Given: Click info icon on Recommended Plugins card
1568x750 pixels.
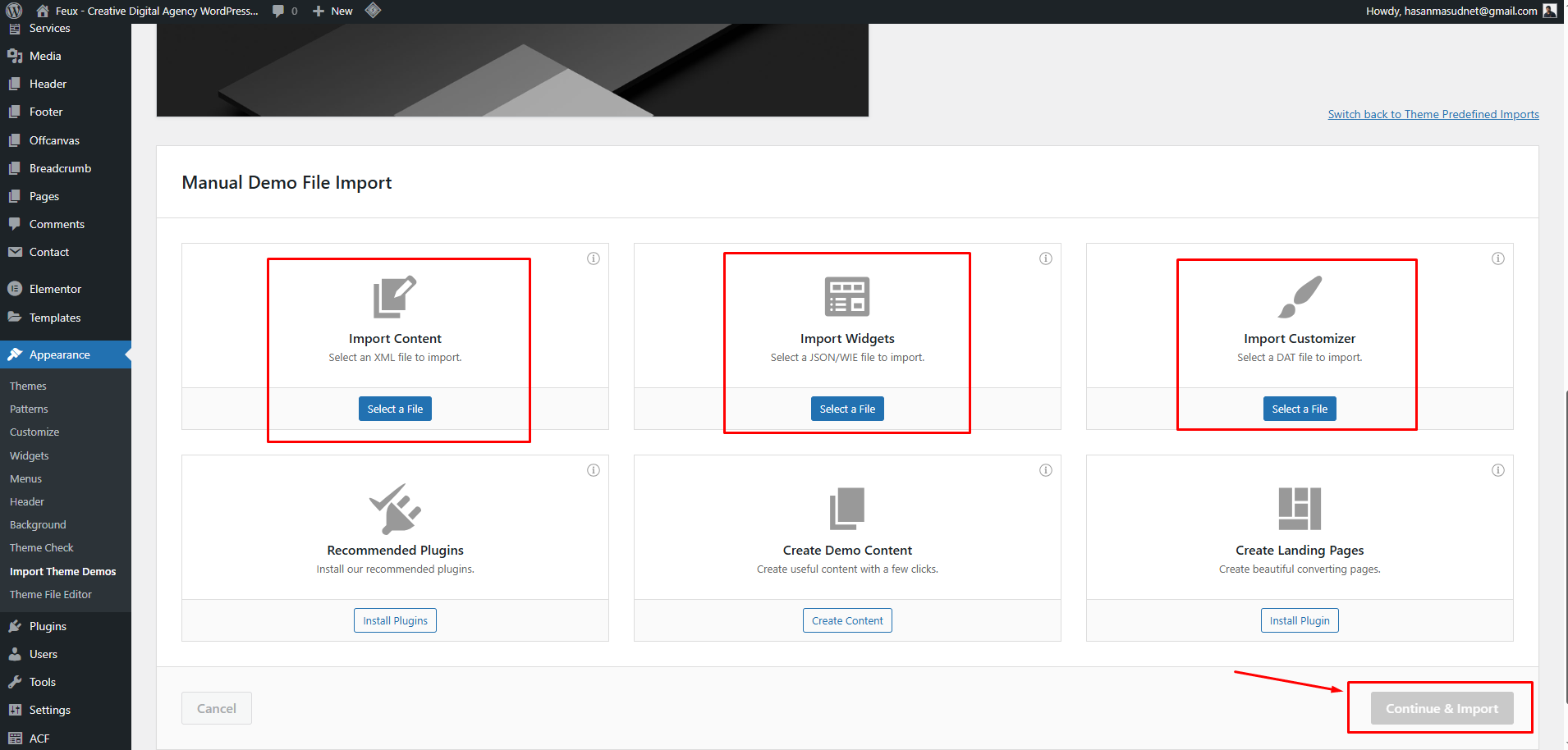Looking at the screenshot, I should (594, 470).
